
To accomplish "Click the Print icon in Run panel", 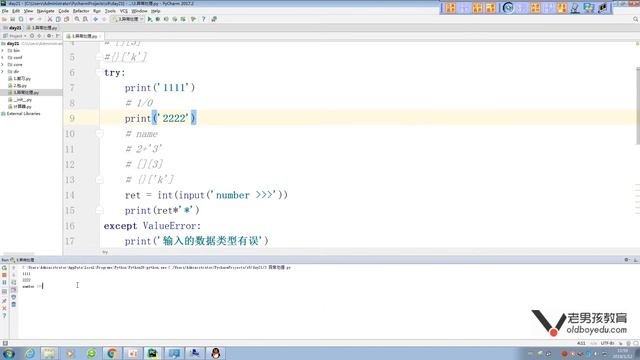I will tap(13, 297).
